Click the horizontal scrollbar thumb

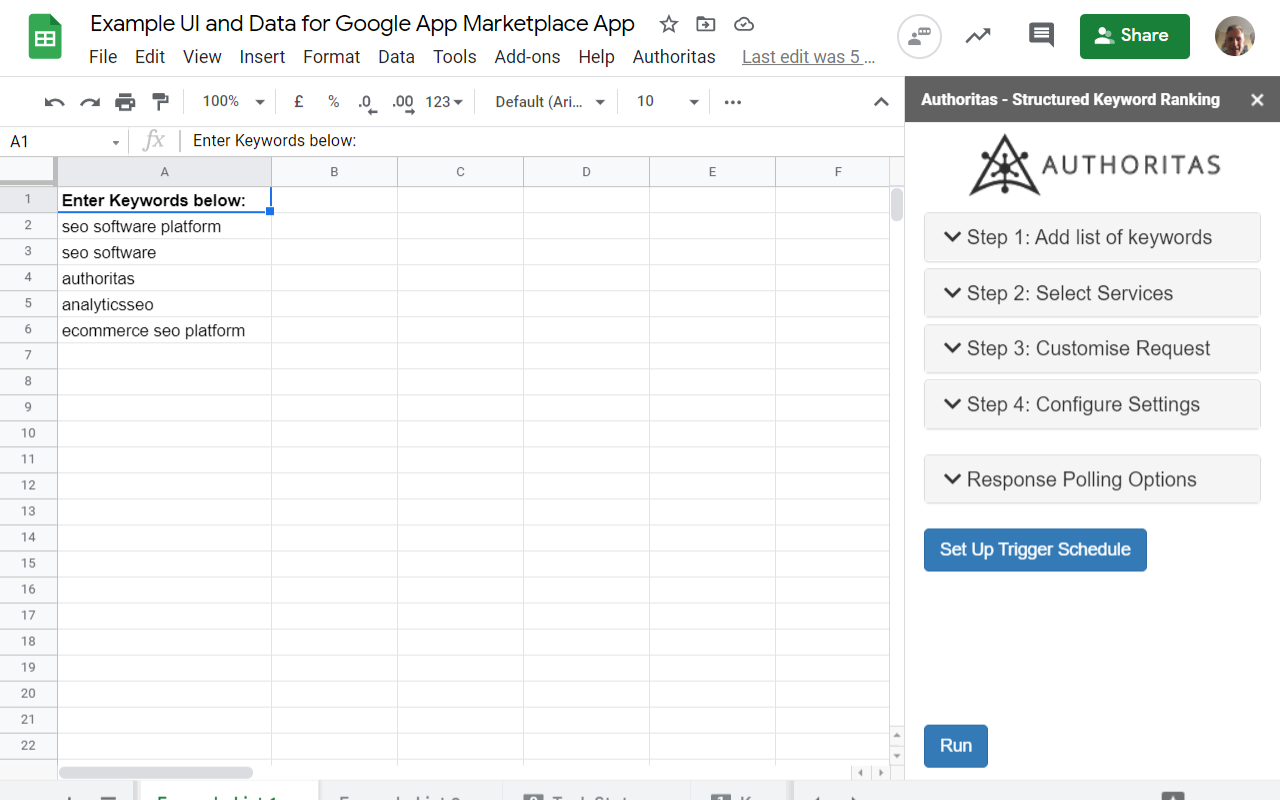pos(156,773)
